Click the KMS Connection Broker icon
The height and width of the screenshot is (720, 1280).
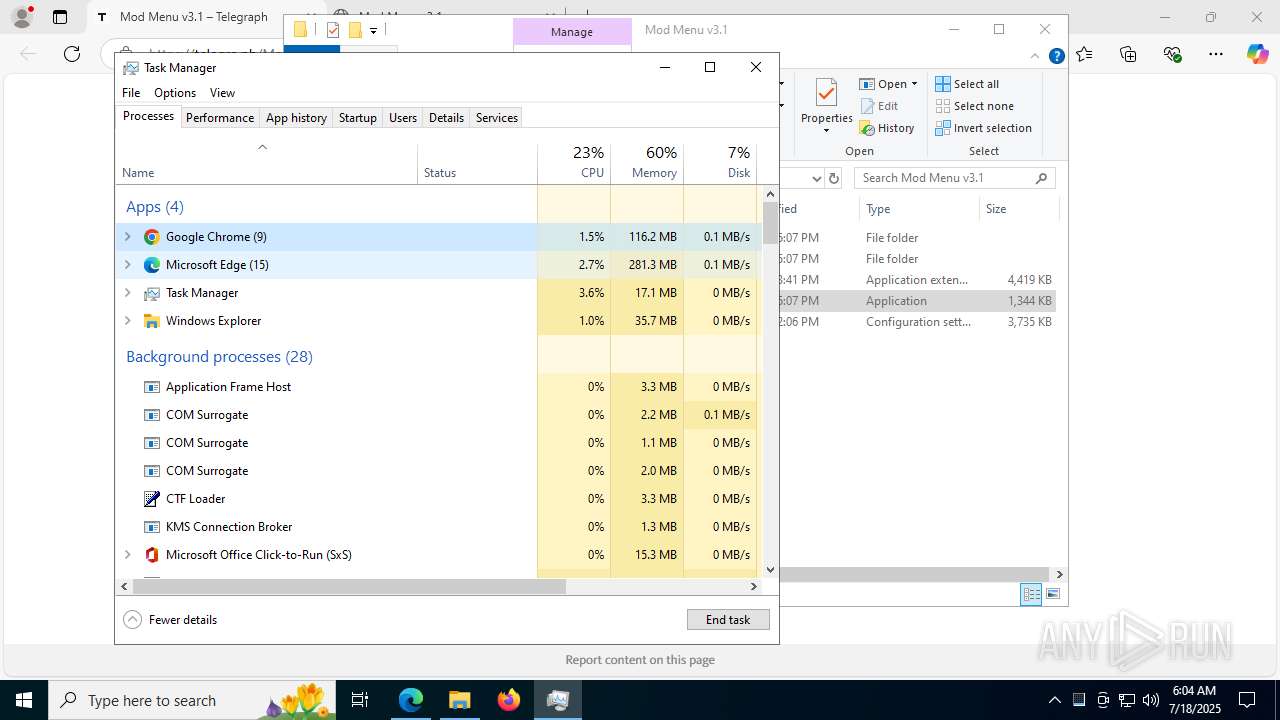pyautogui.click(x=152, y=527)
